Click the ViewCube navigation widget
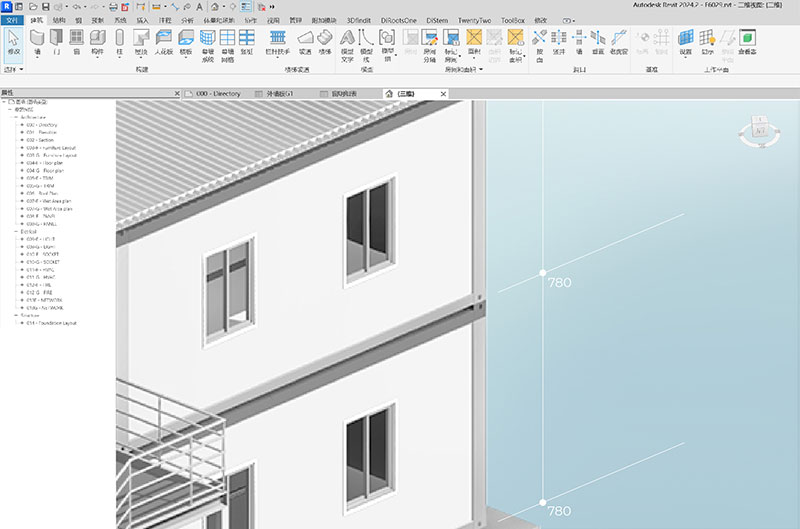 pos(759,129)
